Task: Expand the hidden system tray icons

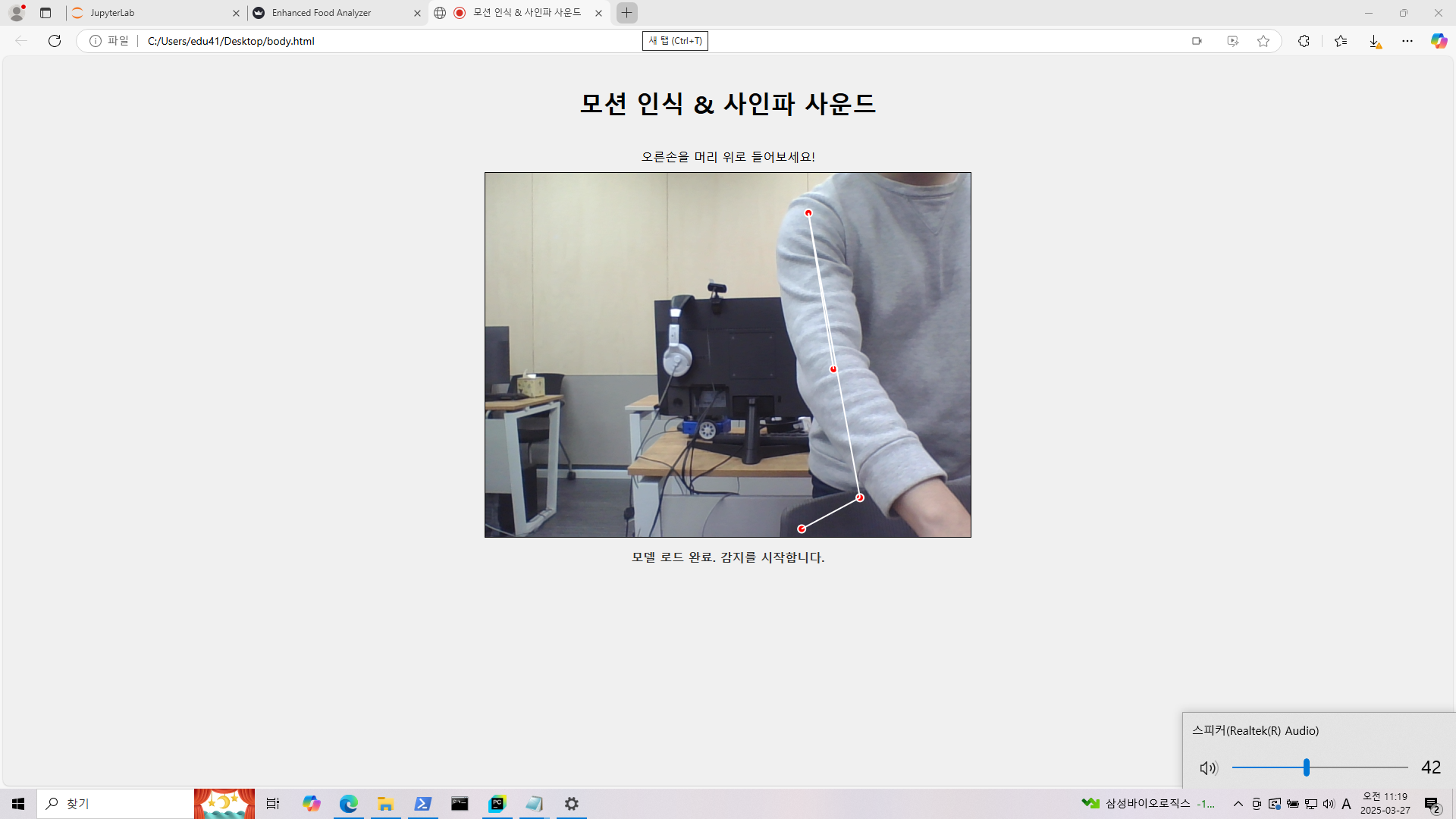Action: pyautogui.click(x=1238, y=804)
